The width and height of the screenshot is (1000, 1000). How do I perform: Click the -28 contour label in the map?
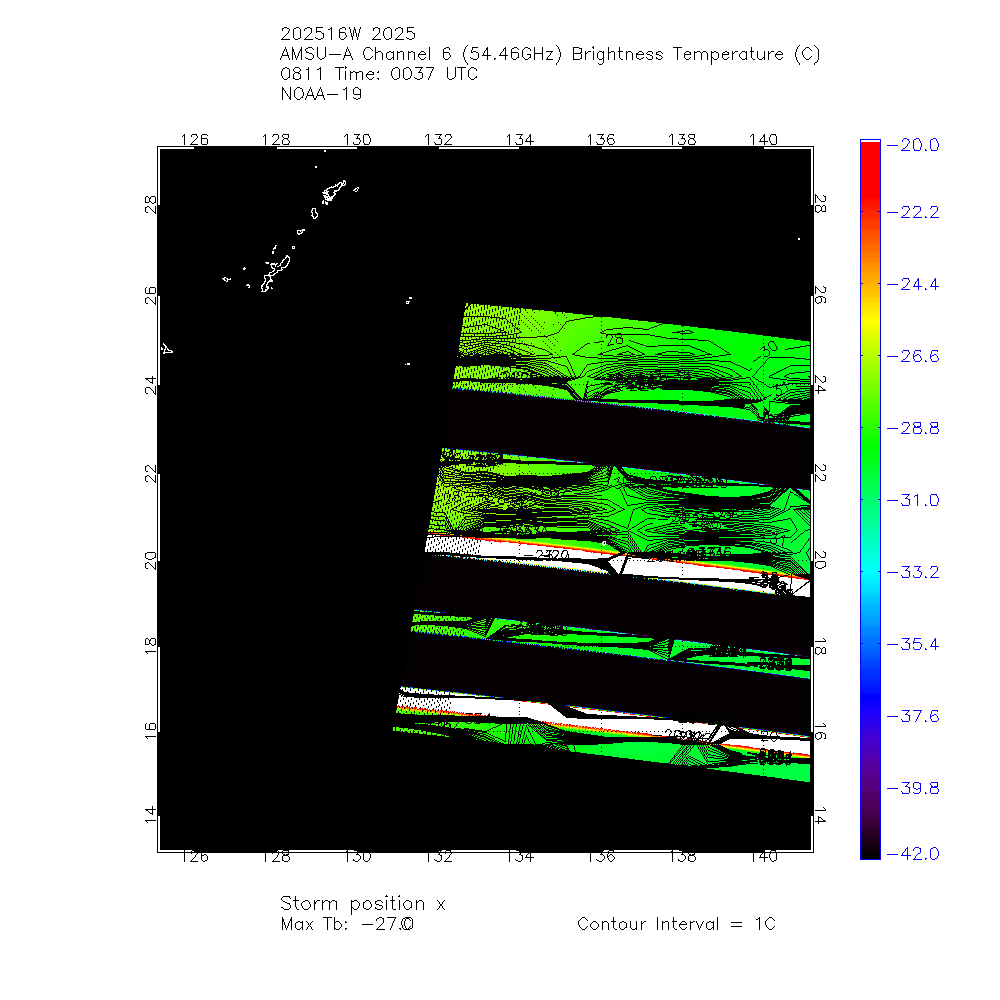[x=610, y=340]
